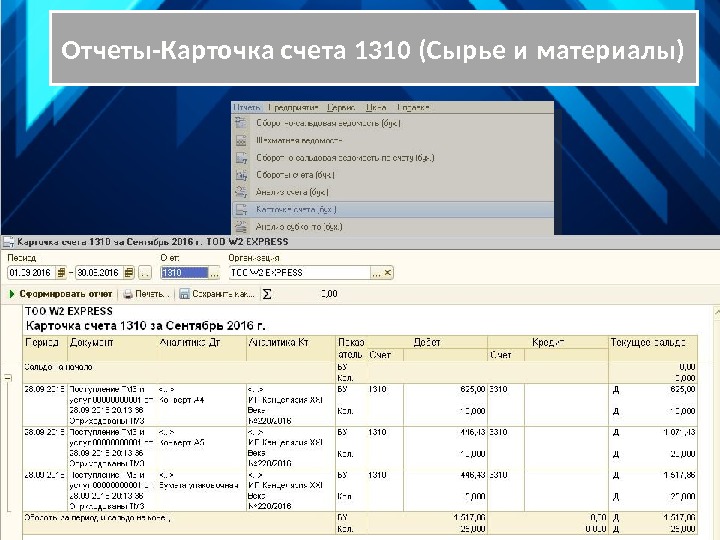Screen dimensions: 720x540
Task: Click icon beside Анализ счета
Action: [241, 192]
